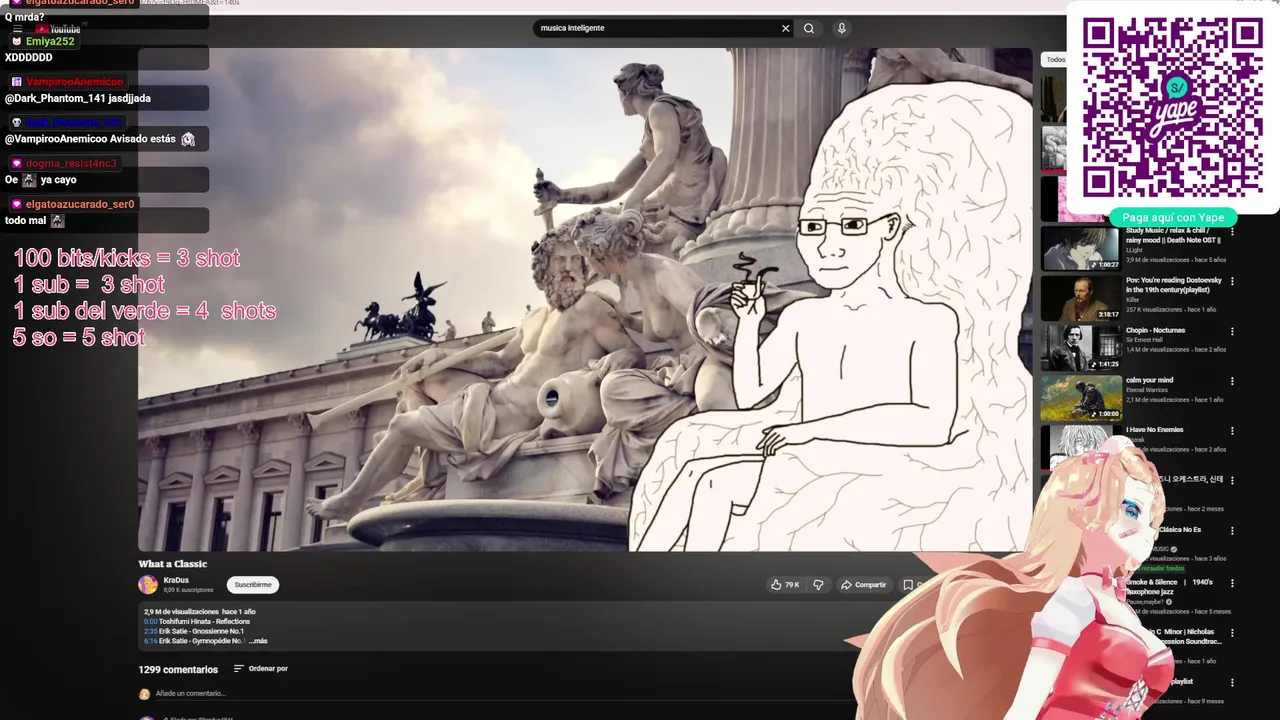Click the 1299 comentarios heading
This screenshot has width=1280, height=720.
[x=178, y=670]
